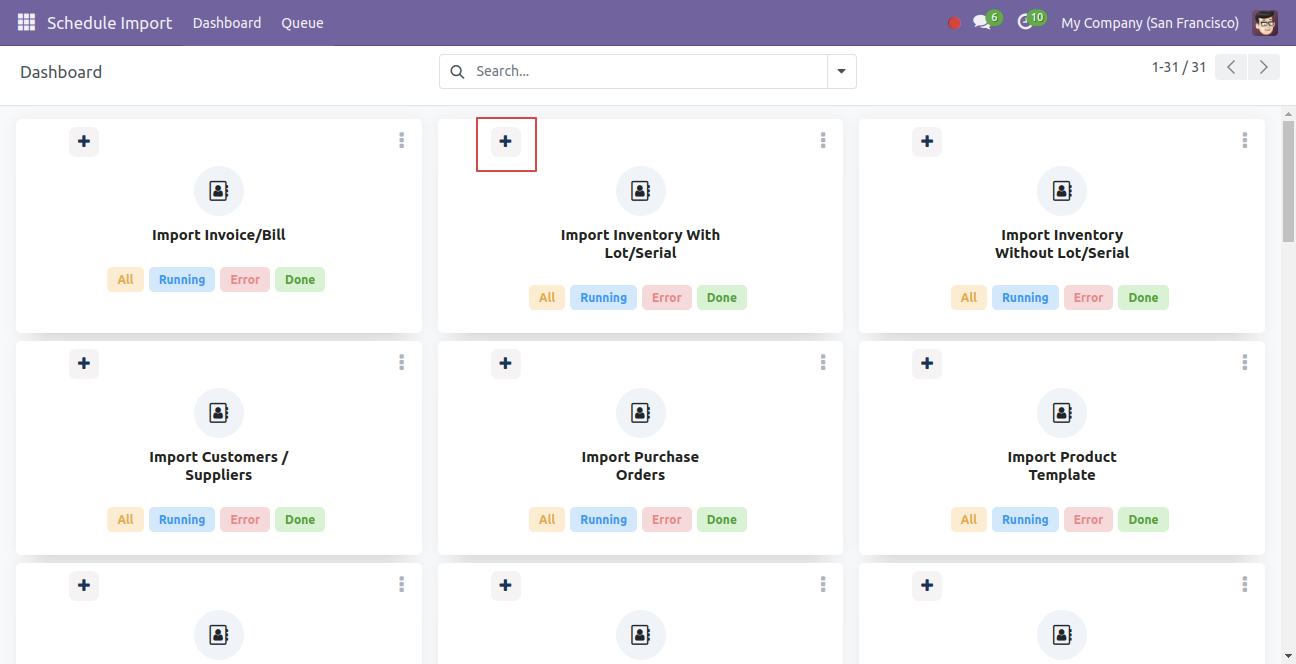This screenshot has height=664, width=1296.
Task: Show All for Import Inventory With Lot/Serial
Action: point(547,298)
